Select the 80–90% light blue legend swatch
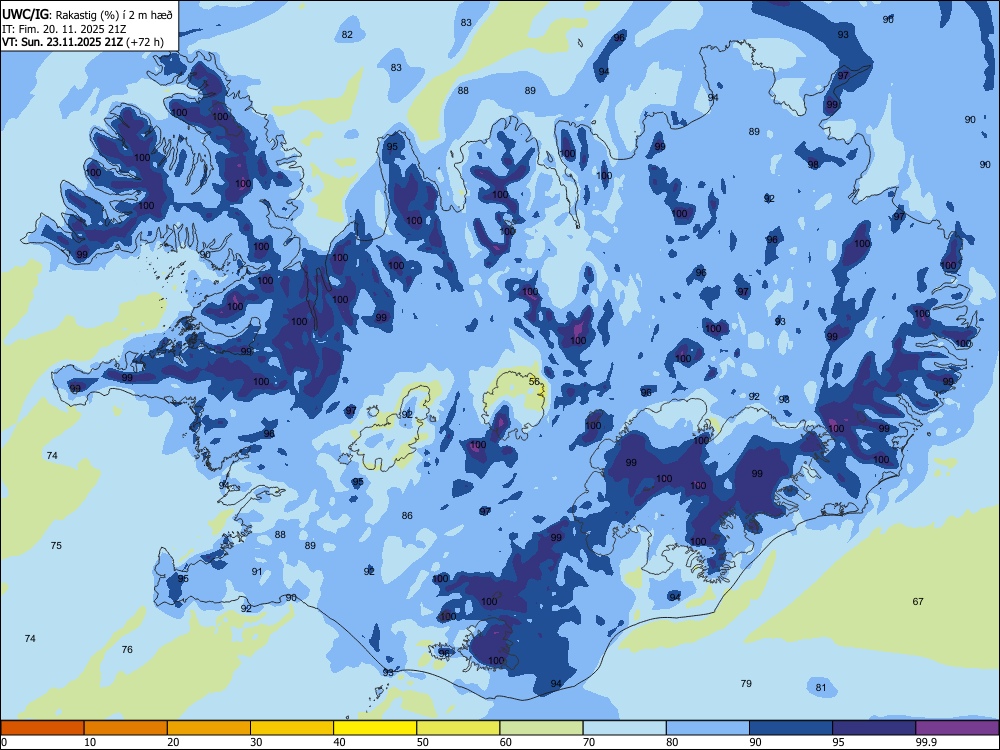This screenshot has width=1000, height=750. [x=708, y=728]
